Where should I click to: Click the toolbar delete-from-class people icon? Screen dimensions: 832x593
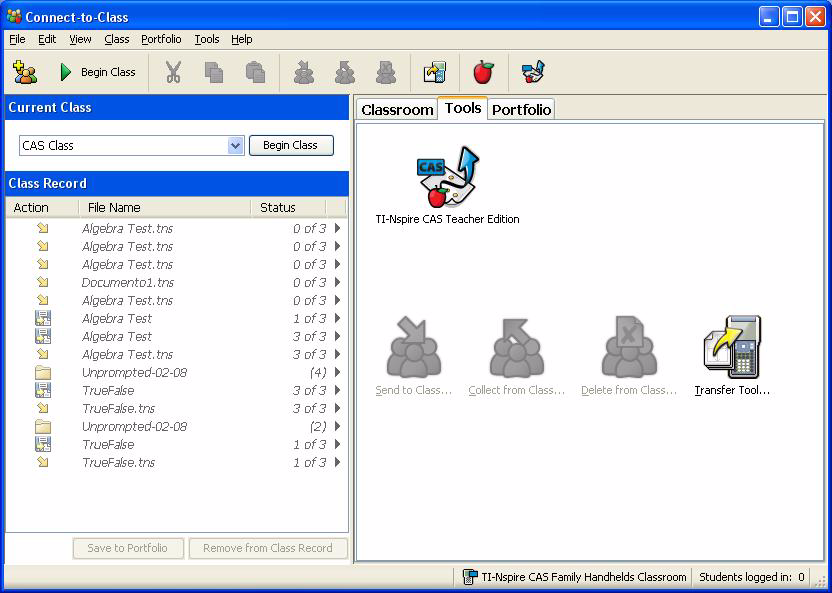point(386,72)
